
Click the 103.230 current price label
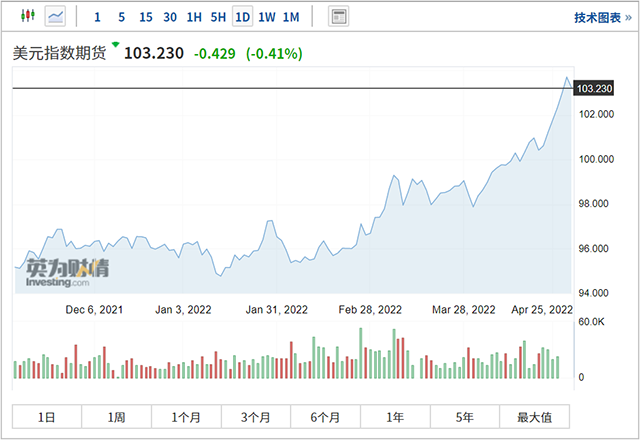[x=594, y=89]
